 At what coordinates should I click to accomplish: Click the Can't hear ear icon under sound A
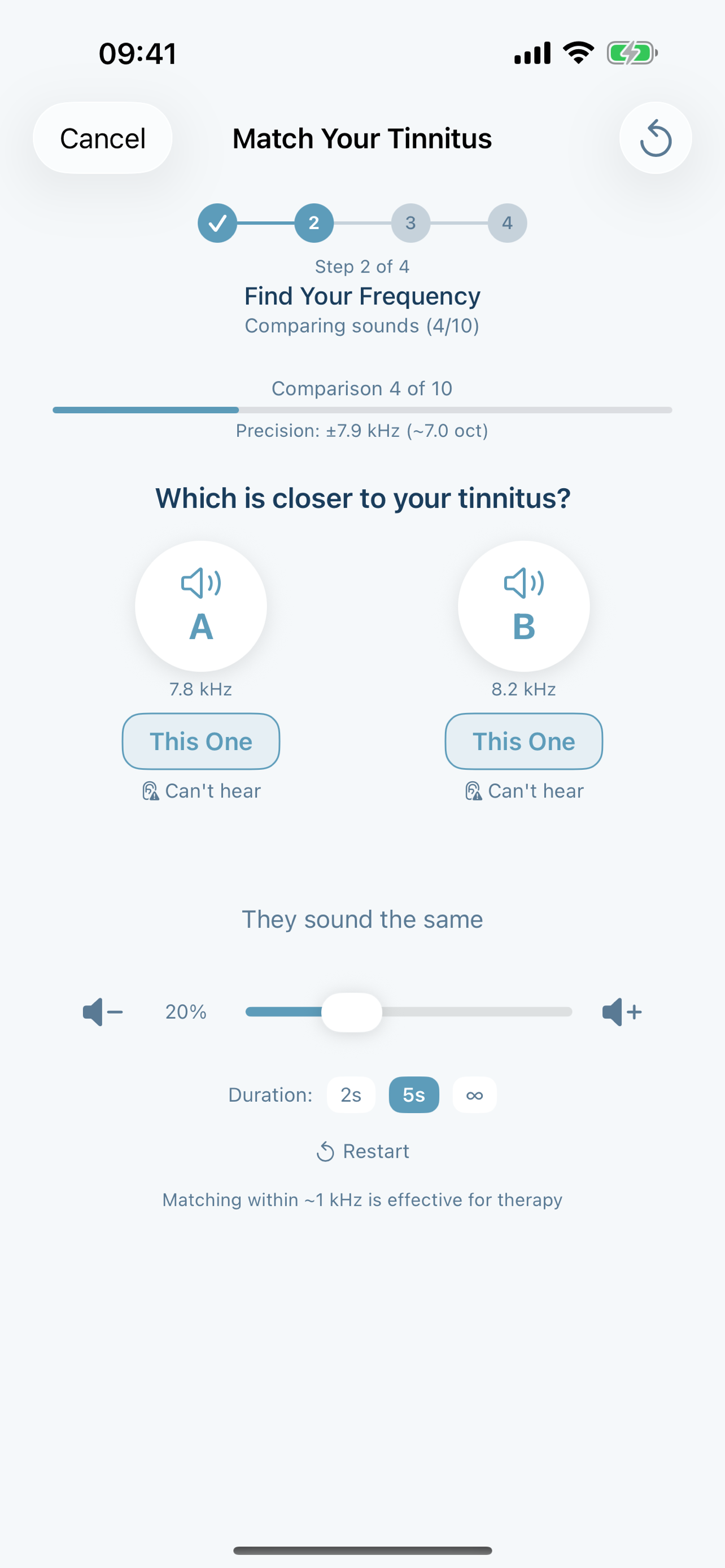click(x=150, y=790)
